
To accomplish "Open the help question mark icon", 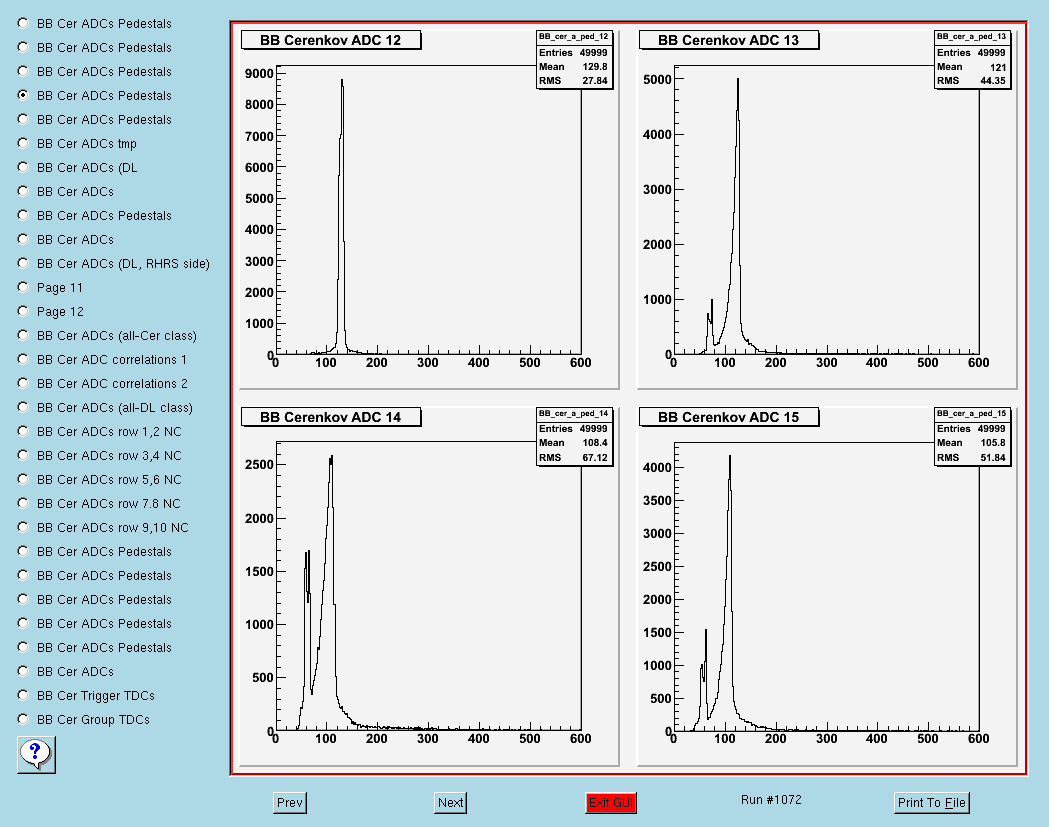I will tap(36, 755).
